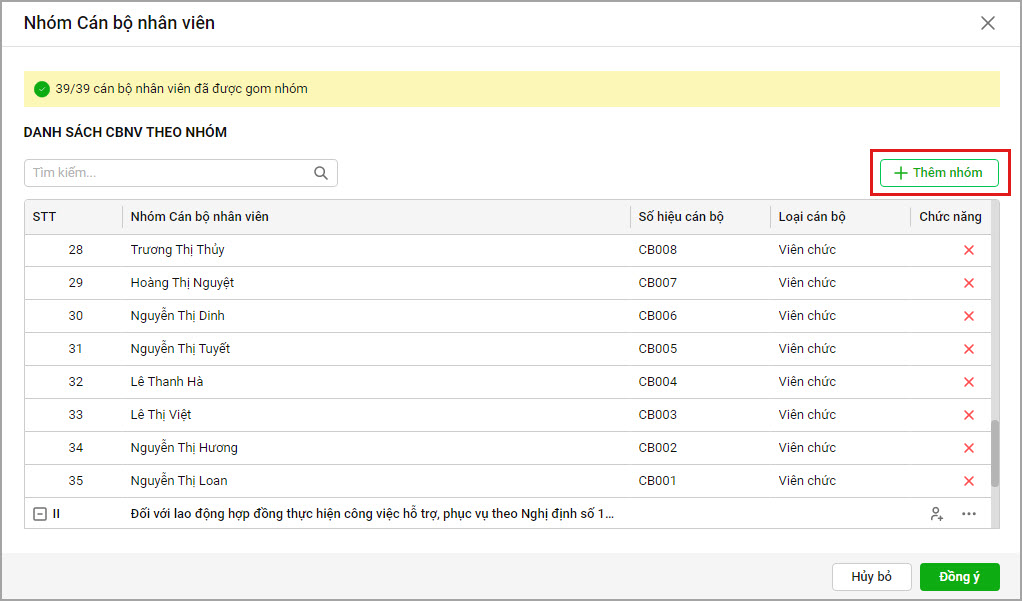Viewport: 1022px width, 601px height.
Task: Close the Nhóm Cán bộ nhân viên dialog
Action: coord(988,23)
